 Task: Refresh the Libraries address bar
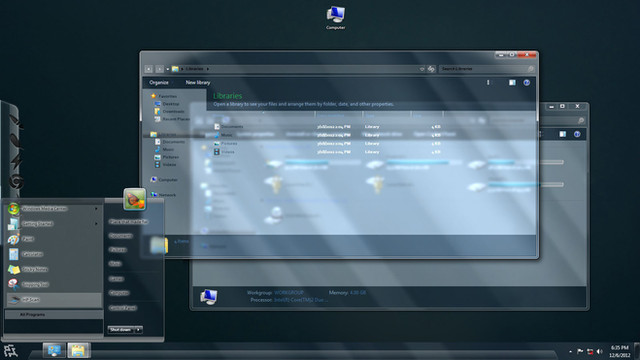click(431, 69)
